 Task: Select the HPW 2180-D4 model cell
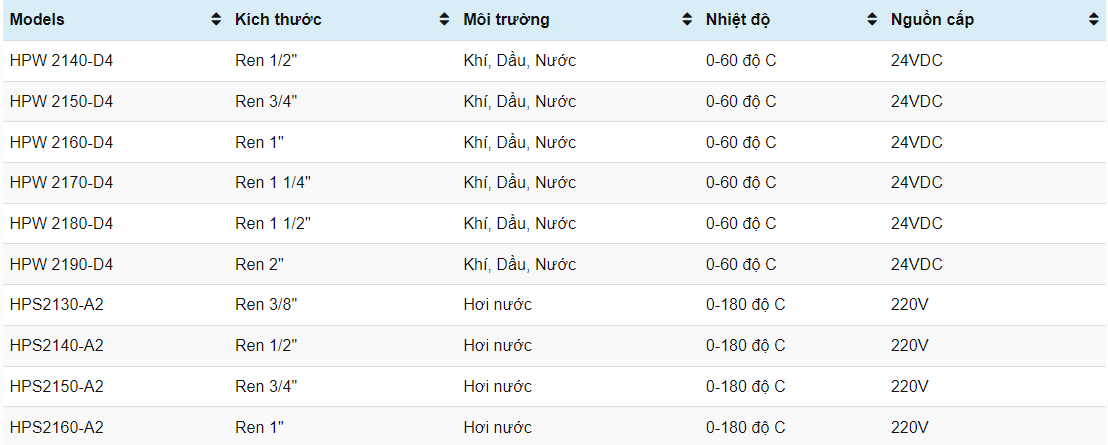pos(61,224)
